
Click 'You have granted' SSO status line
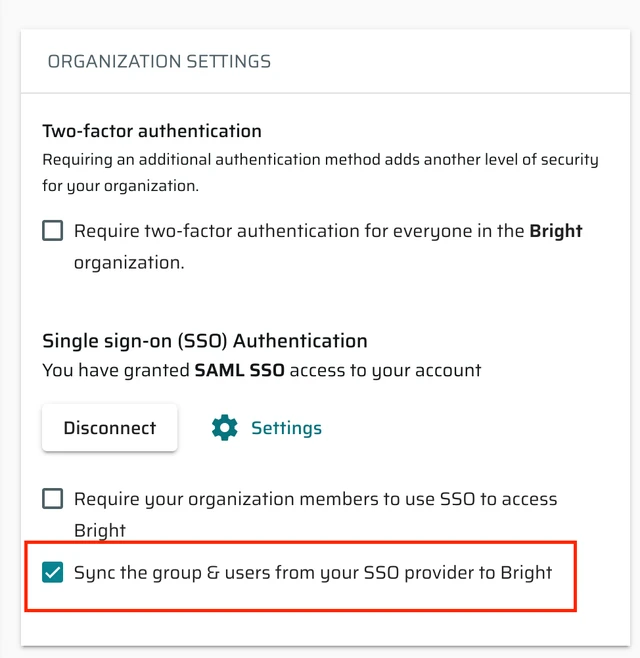(x=262, y=371)
